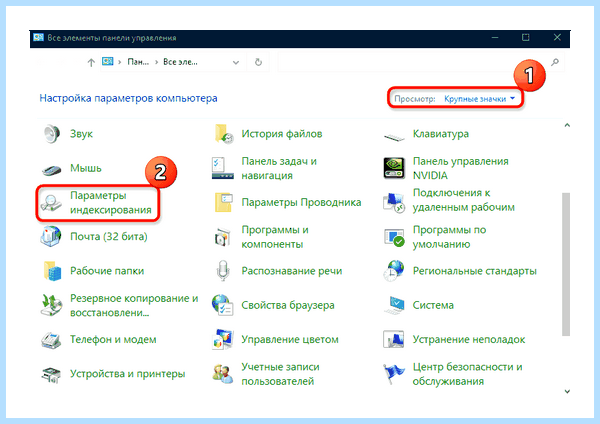This screenshot has height=424, width=600.
Task: Open the Устранение неполадок icon
Action: (x=394, y=339)
